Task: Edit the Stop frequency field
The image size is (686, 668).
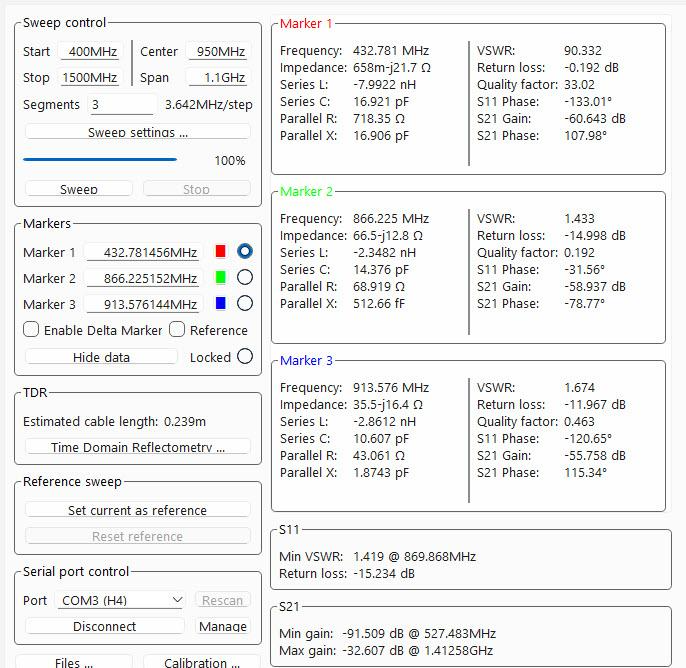Action: point(89,78)
